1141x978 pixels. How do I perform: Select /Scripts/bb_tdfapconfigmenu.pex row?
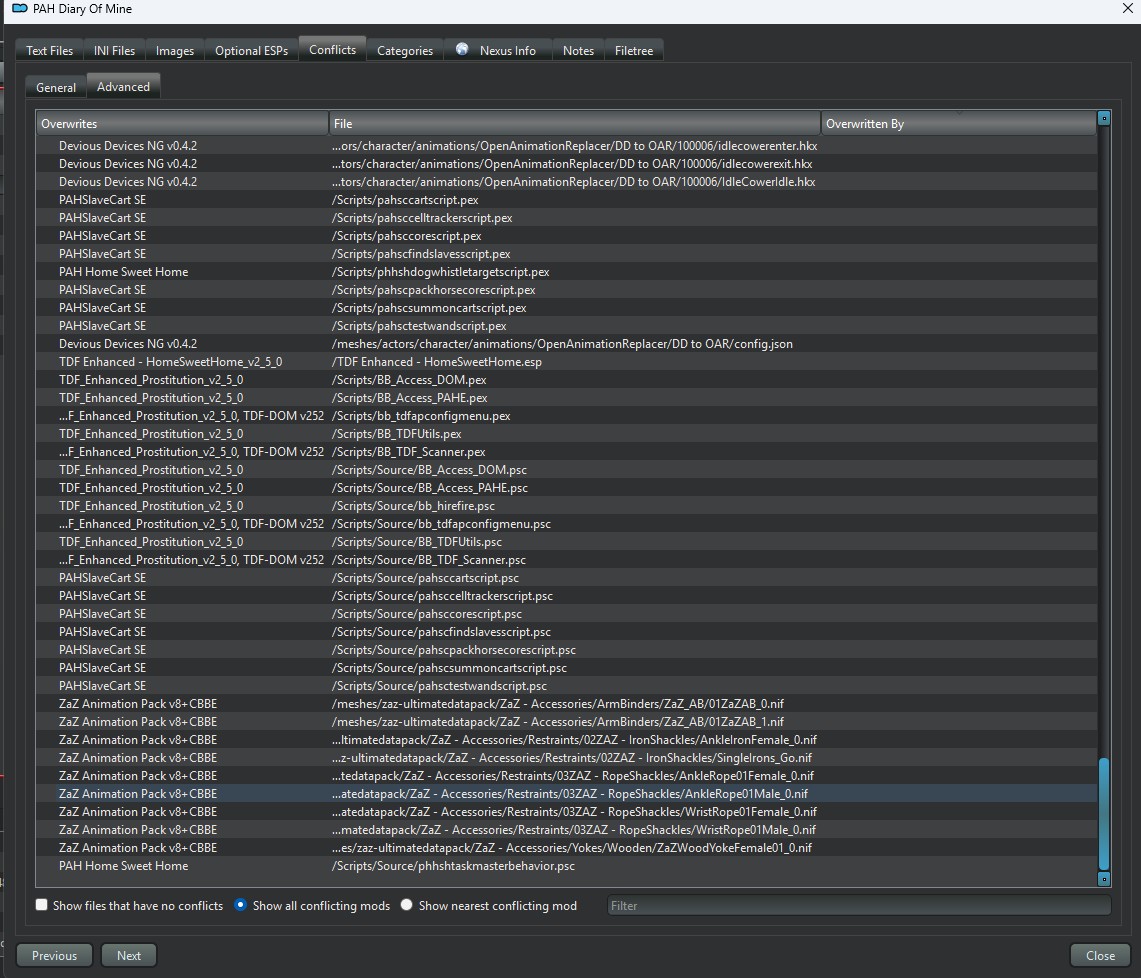click(x=567, y=416)
